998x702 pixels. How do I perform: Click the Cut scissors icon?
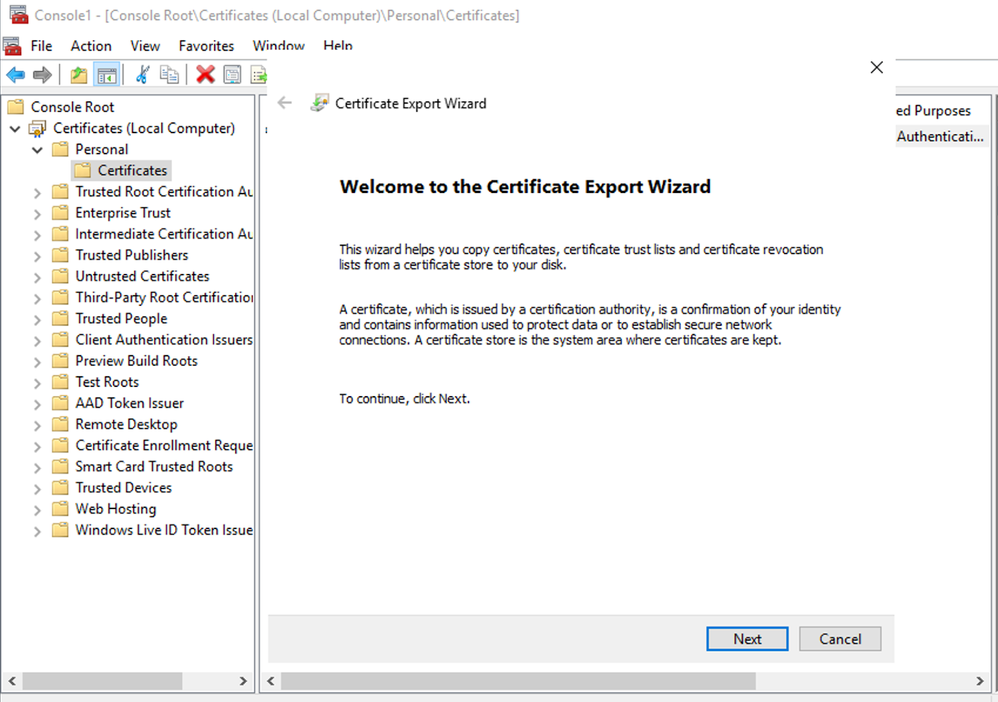(x=142, y=75)
